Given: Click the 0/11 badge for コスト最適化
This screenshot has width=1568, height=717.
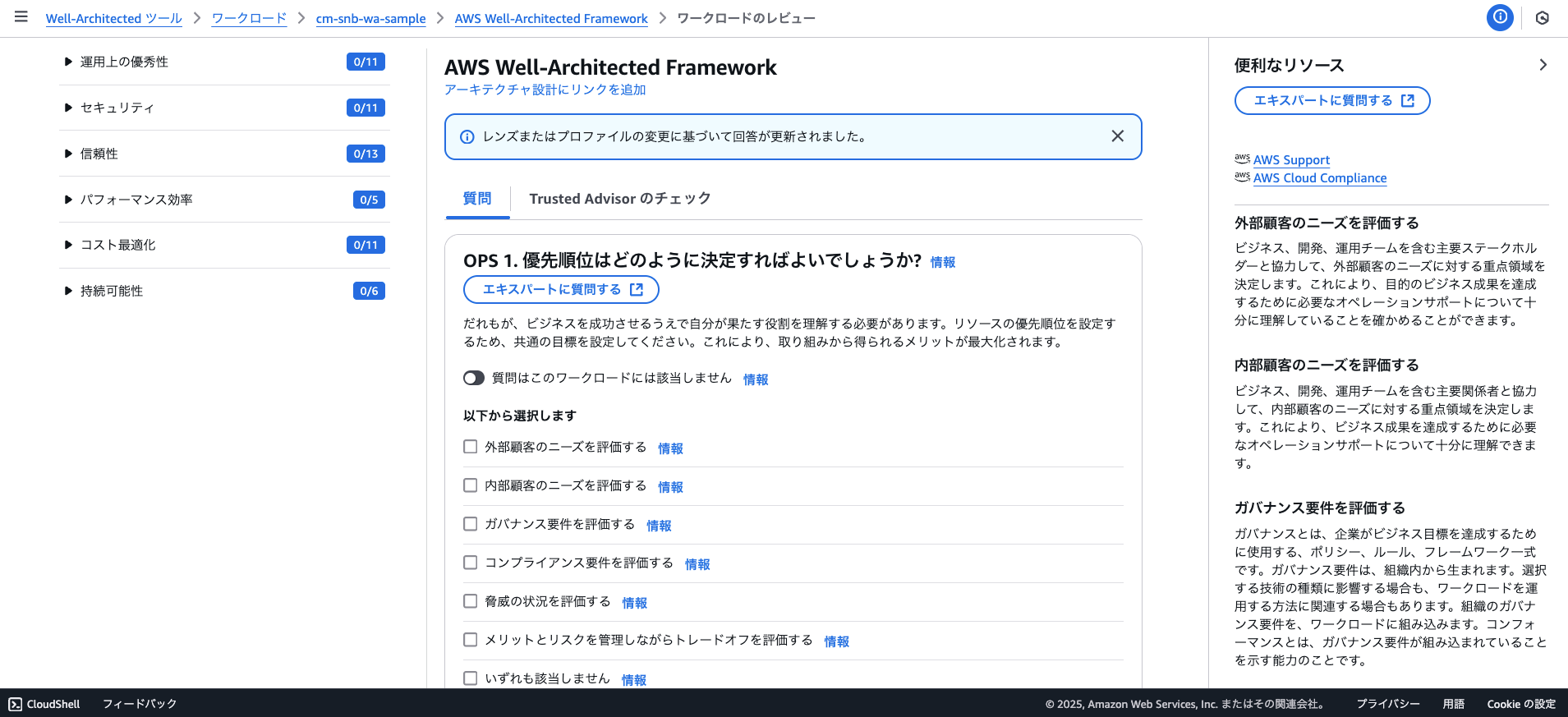Looking at the screenshot, I should click(x=366, y=245).
